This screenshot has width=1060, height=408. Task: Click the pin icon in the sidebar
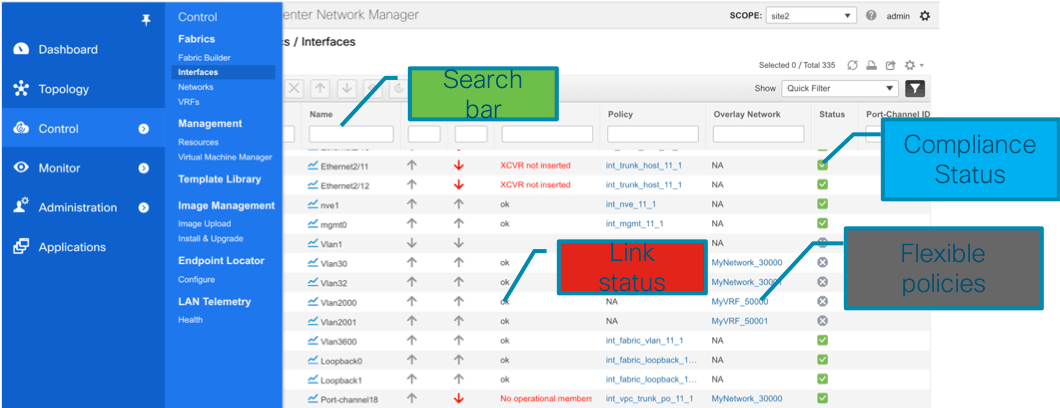pyautogui.click(x=146, y=20)
